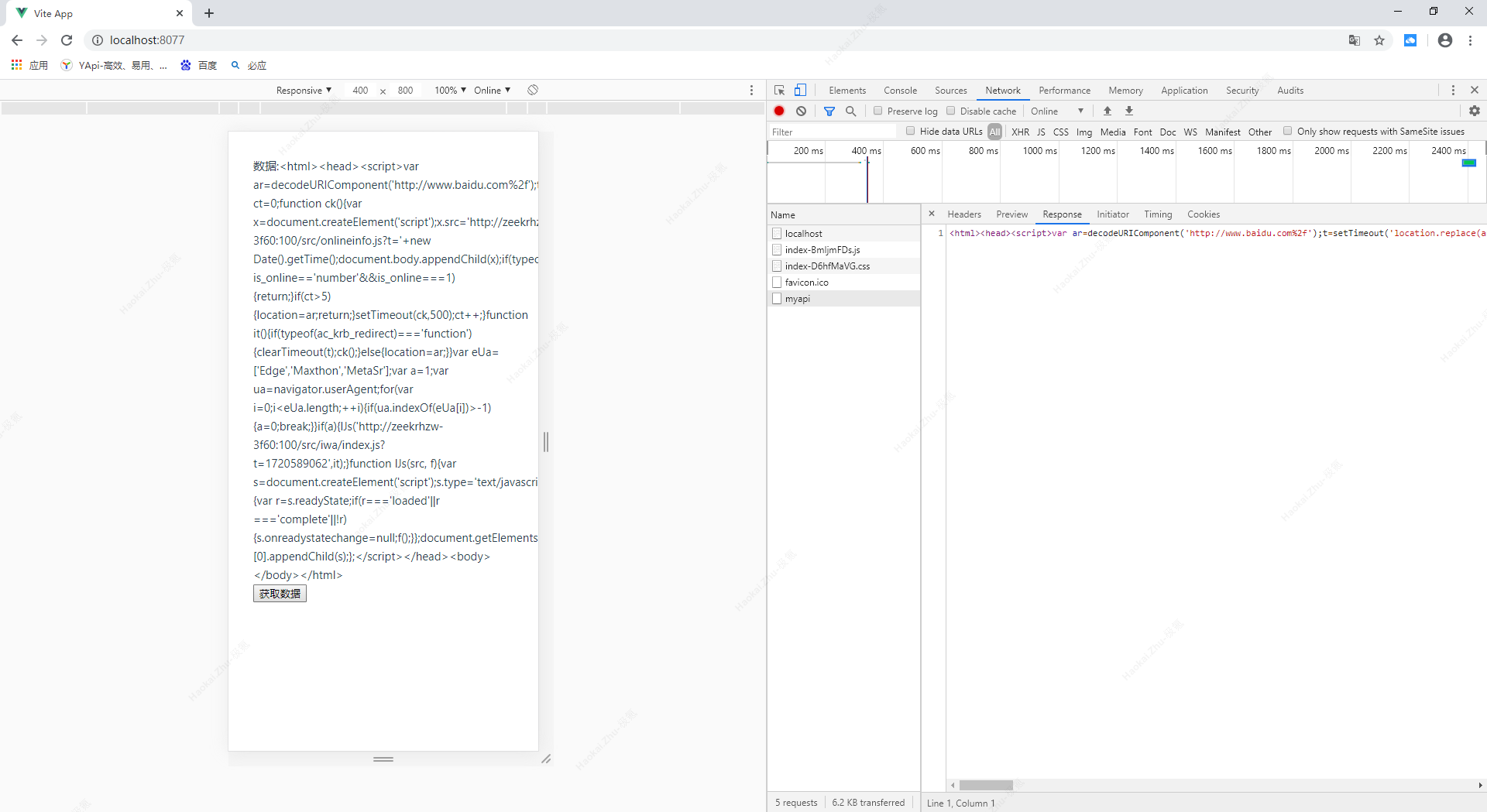Viewport: 1487px width, 812px height.
Task: Open network settings gear
Action: (1475, 111)
